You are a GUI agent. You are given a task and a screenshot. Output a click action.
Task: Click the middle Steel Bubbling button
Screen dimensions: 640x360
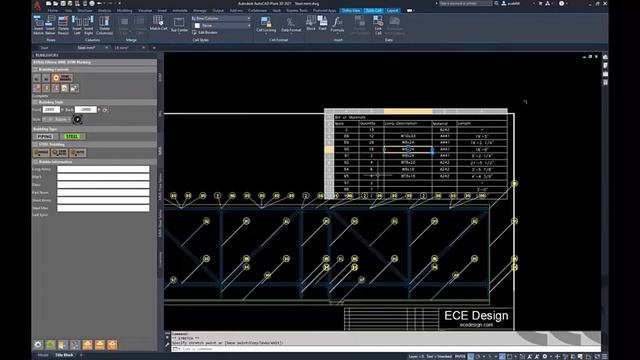tap(60, 153)
